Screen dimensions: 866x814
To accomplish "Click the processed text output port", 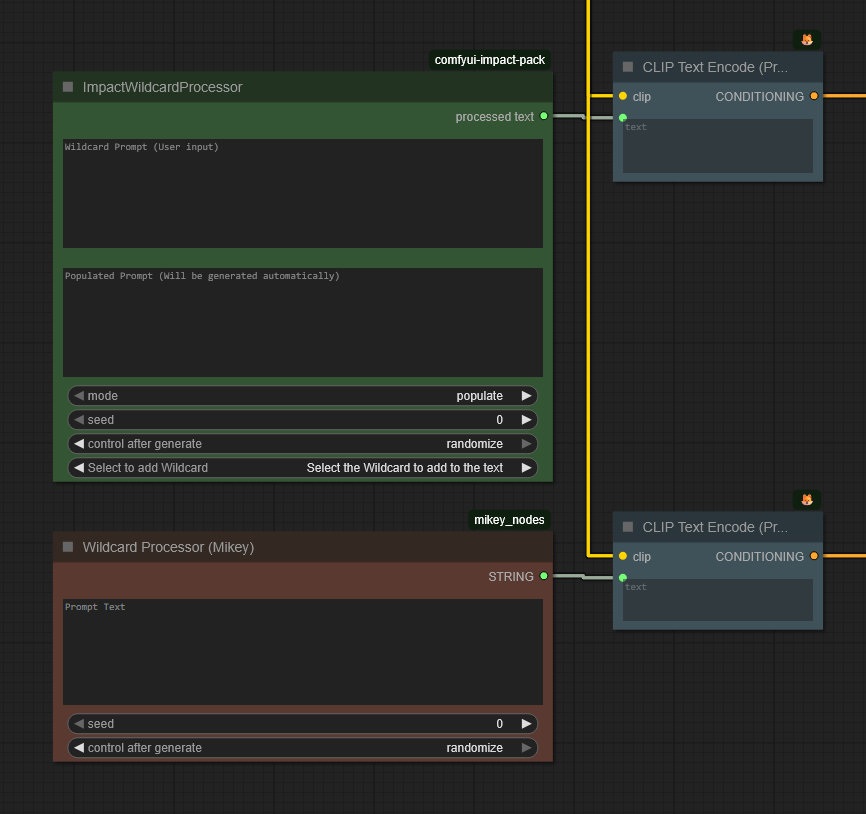I will [x=543, y=116].
